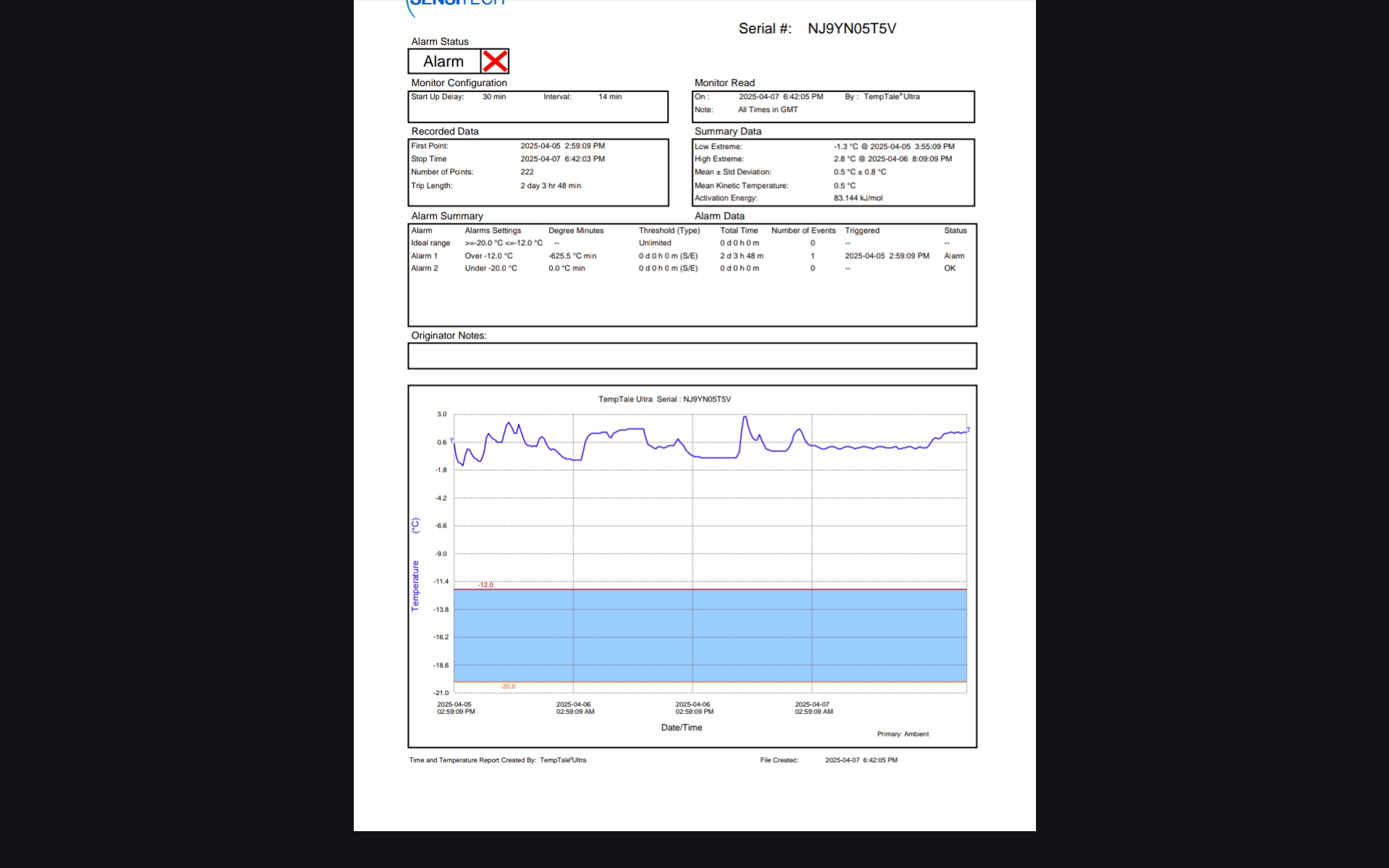This screenshot has width=1389, height=868.
Task: Click the Report Created By footer text
Action: pos(498,760)
